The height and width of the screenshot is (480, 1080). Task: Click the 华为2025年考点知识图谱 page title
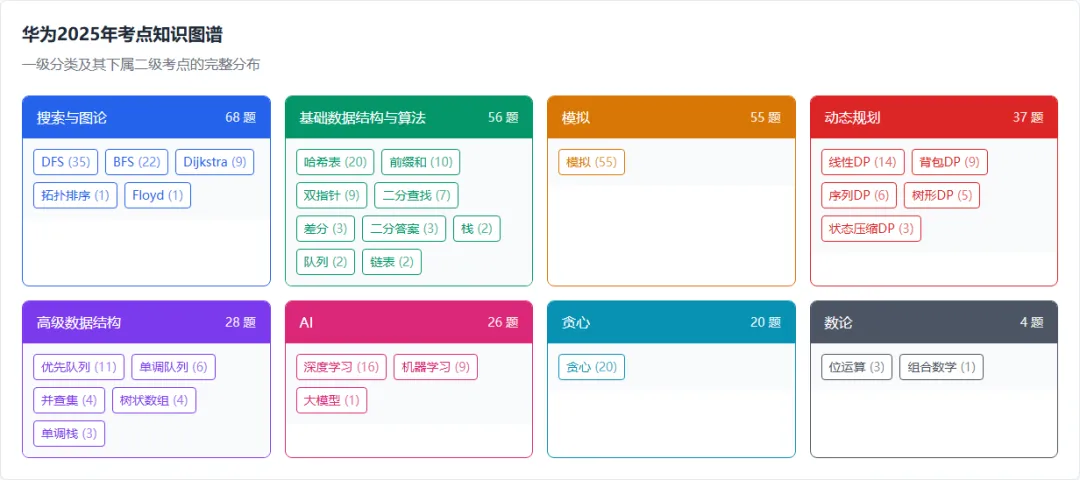click(123, 34)
